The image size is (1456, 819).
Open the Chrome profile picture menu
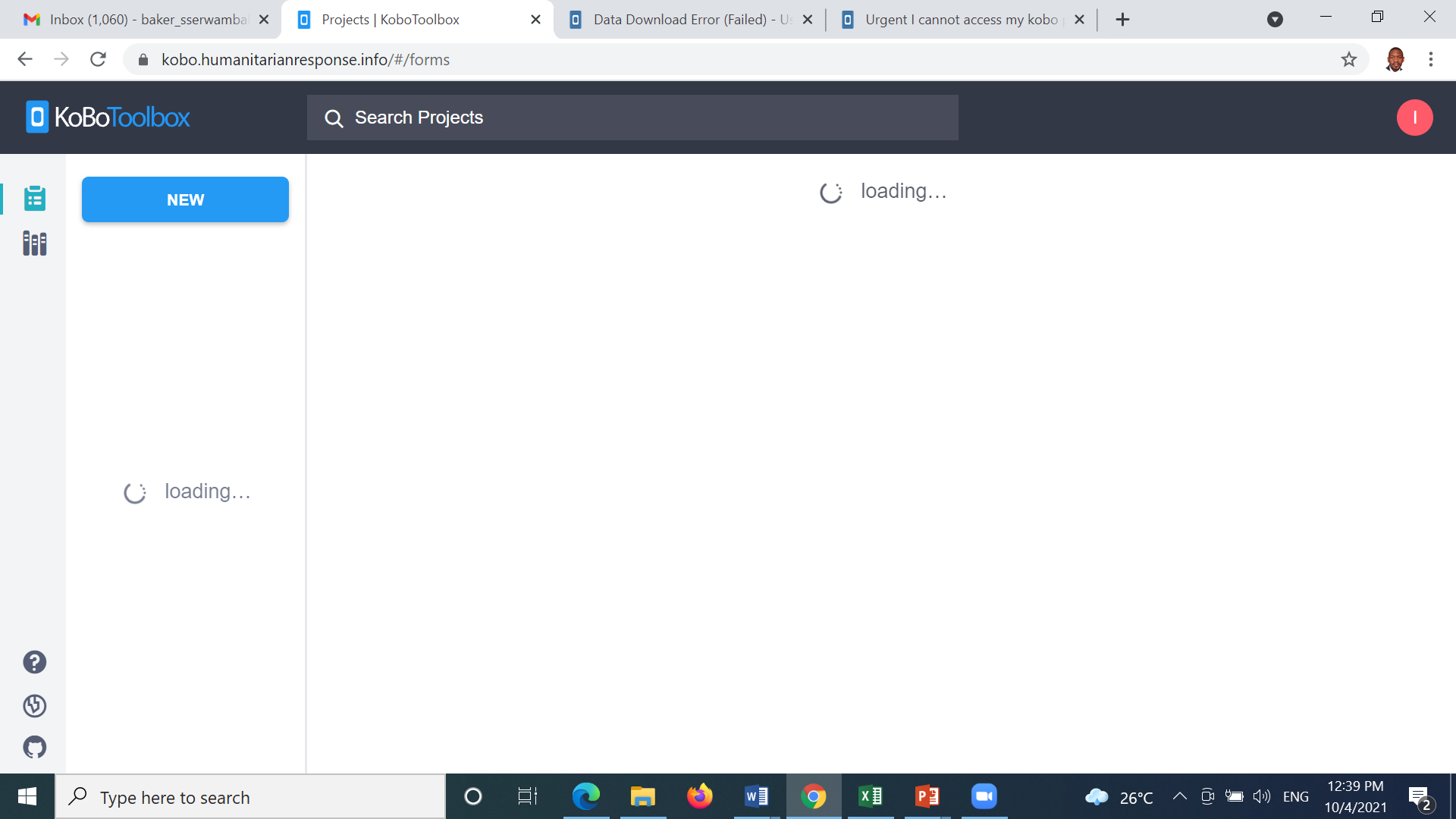coord(1395,59)
